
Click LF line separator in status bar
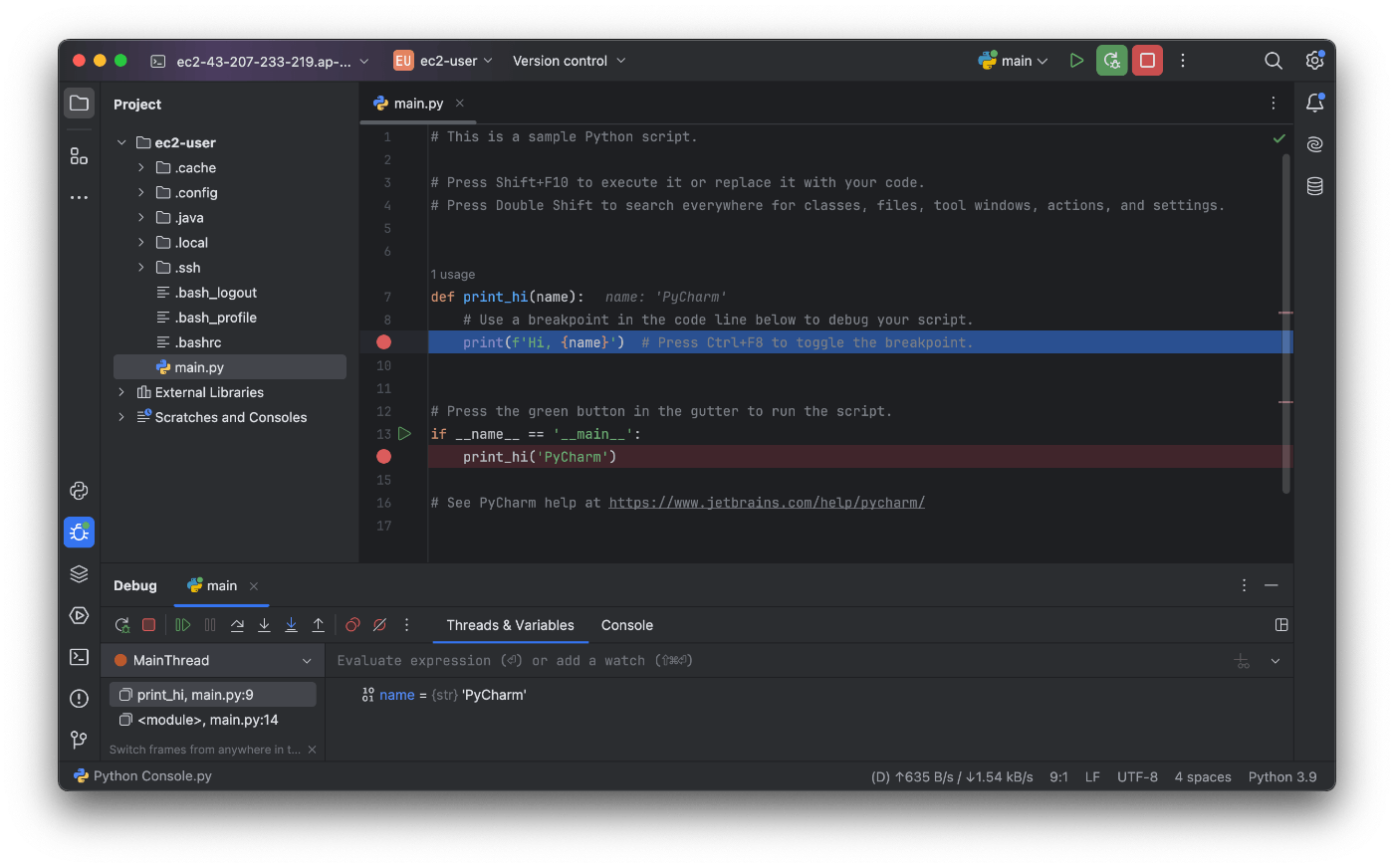click(1092, 776)
